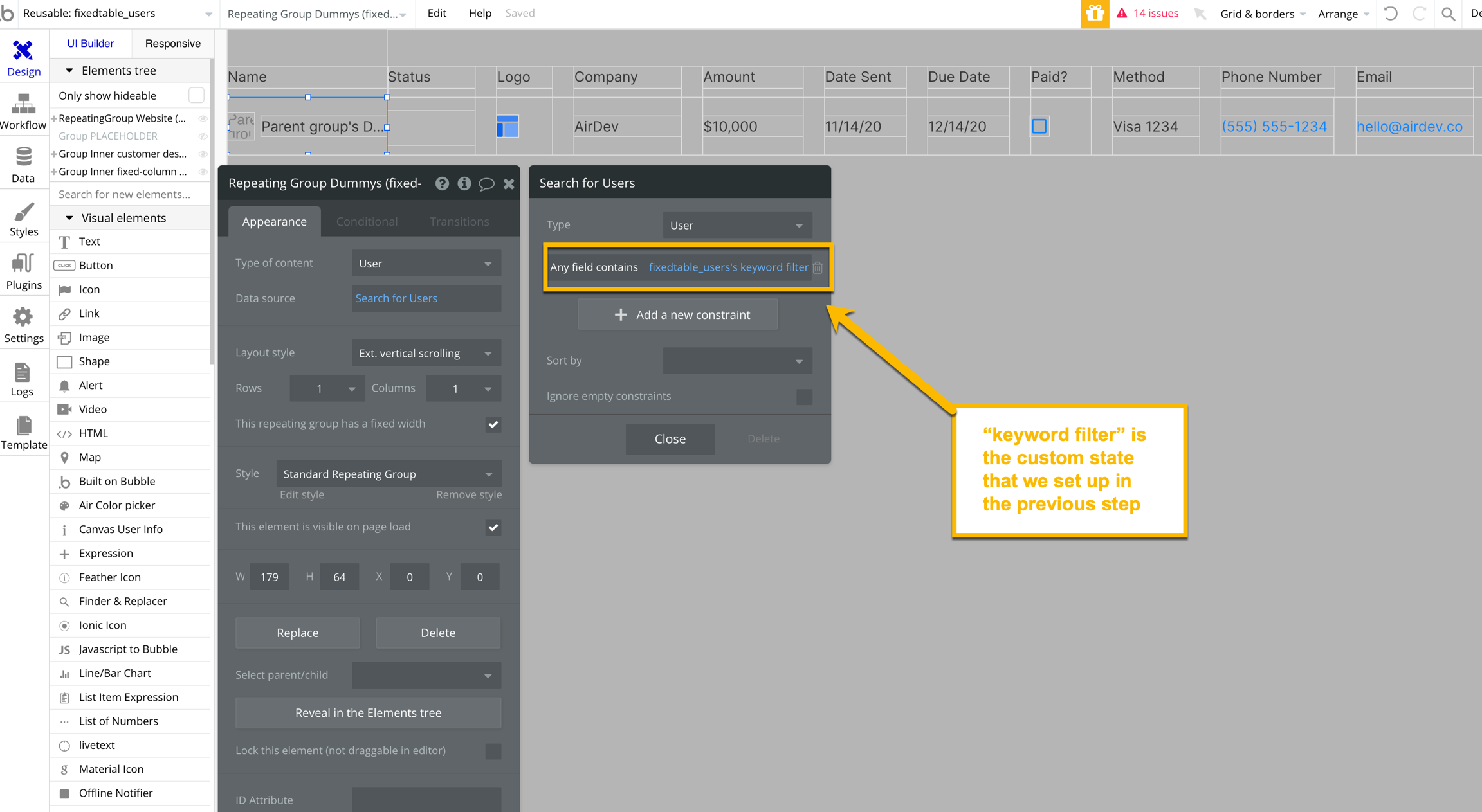Open the Layout style dropdown

pos(426,353)
